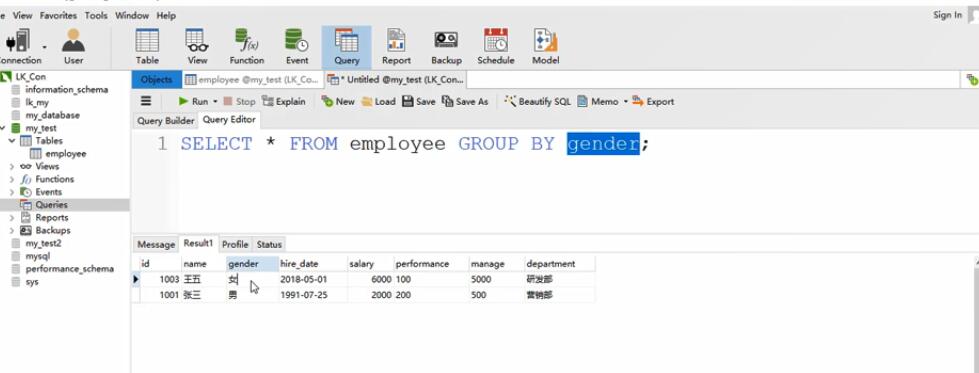Open the View objects toolbar icon
The width and height of the screenshot is (979, 373).
click(197, 47)
